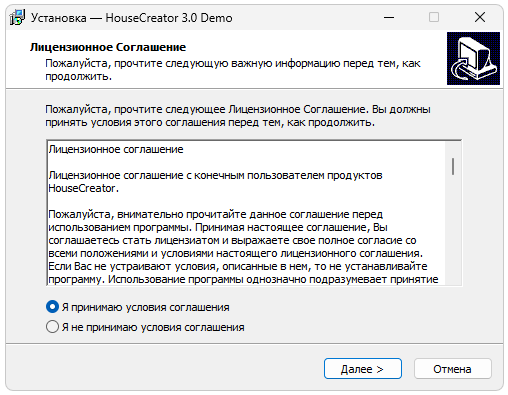Image resolution: width=508 pixels, height=395 pixels.
Task: Click the installer icon in the title bar
Action: pyautogui.click(x=17, y=17)
